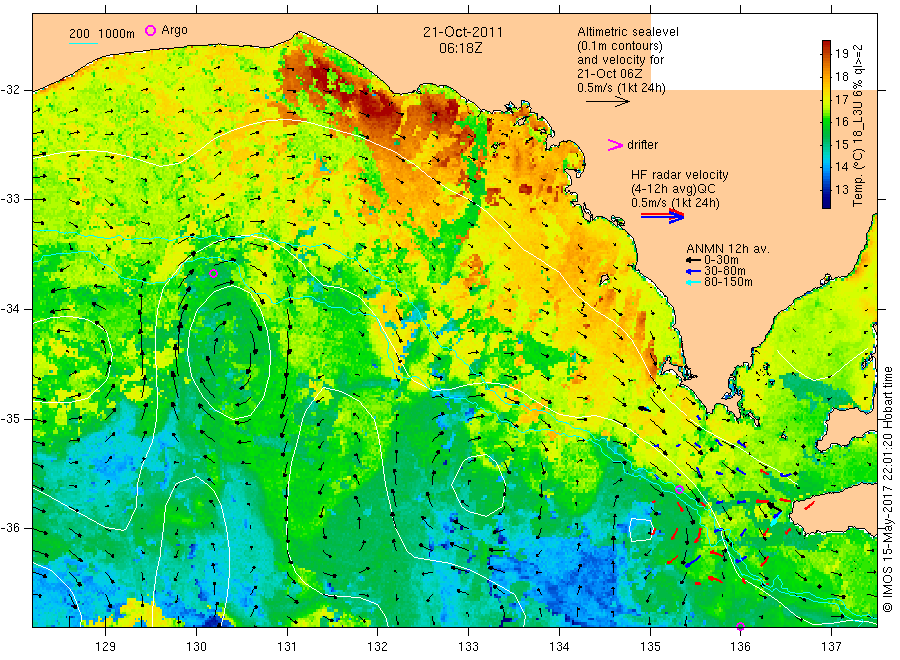Click the '30-80m' depth label
Image resolution: width=900 pixels, height=660 pixels.
725,271
